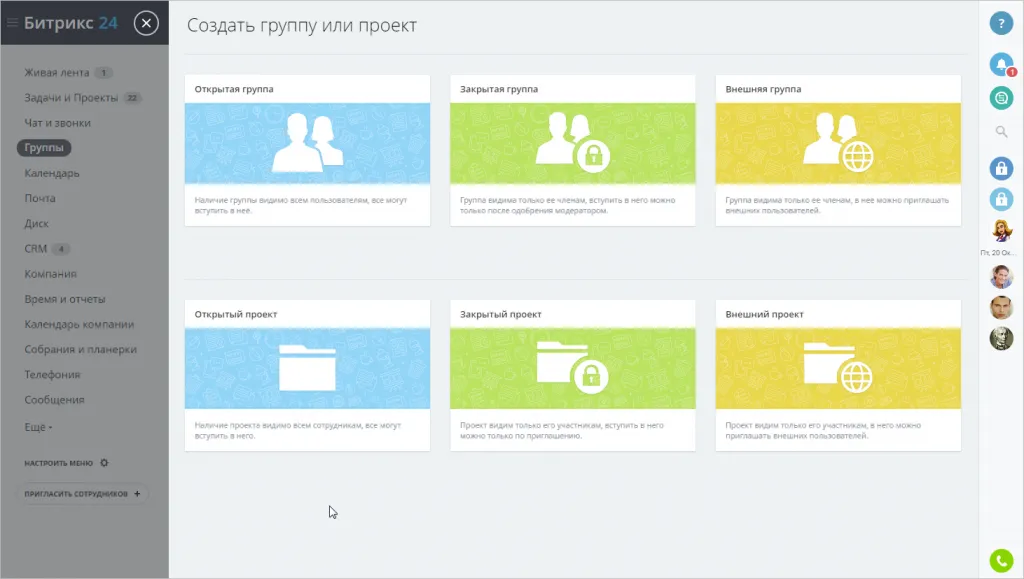Choose the Закрытая группа option

point(572,150)
